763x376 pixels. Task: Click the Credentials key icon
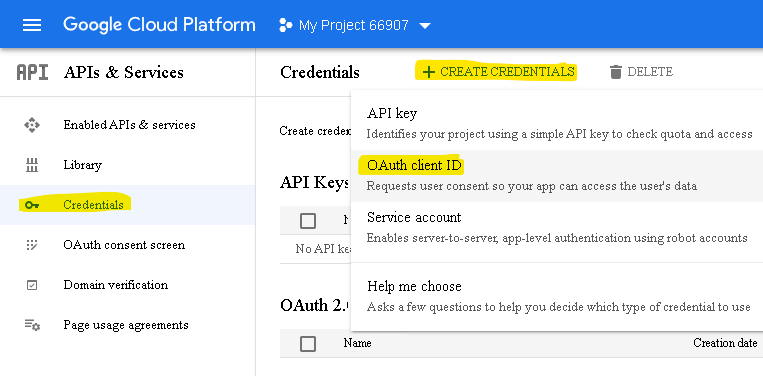[x=32, y=205]
